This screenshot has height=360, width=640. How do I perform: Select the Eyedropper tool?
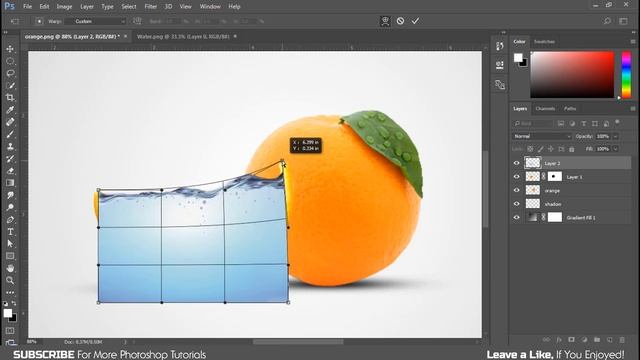point(10,110)
